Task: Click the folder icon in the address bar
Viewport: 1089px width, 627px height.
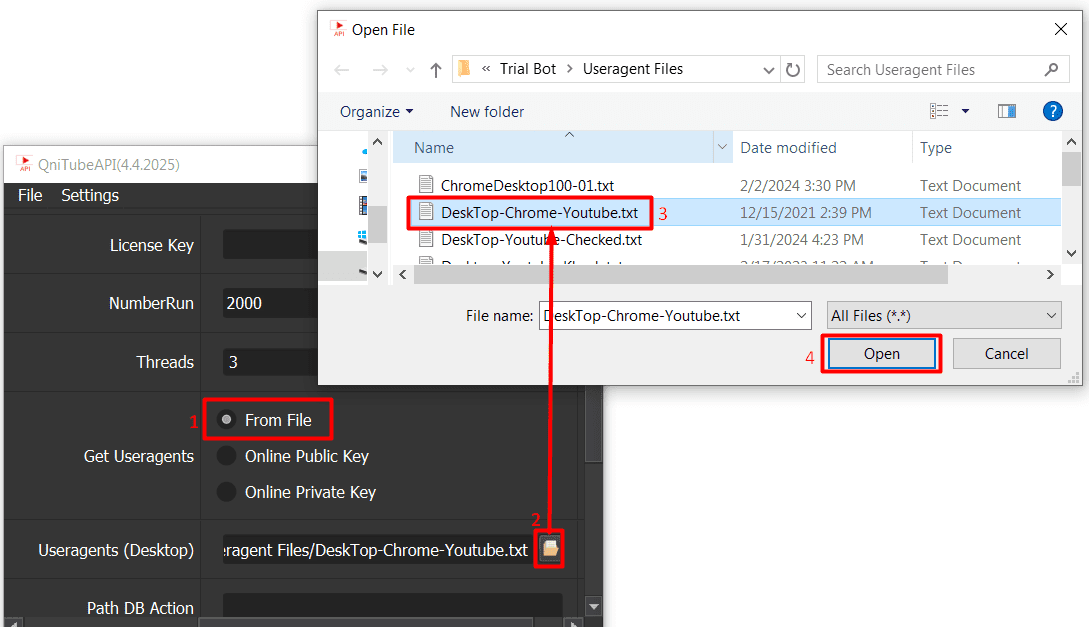Action: [465, 68]
